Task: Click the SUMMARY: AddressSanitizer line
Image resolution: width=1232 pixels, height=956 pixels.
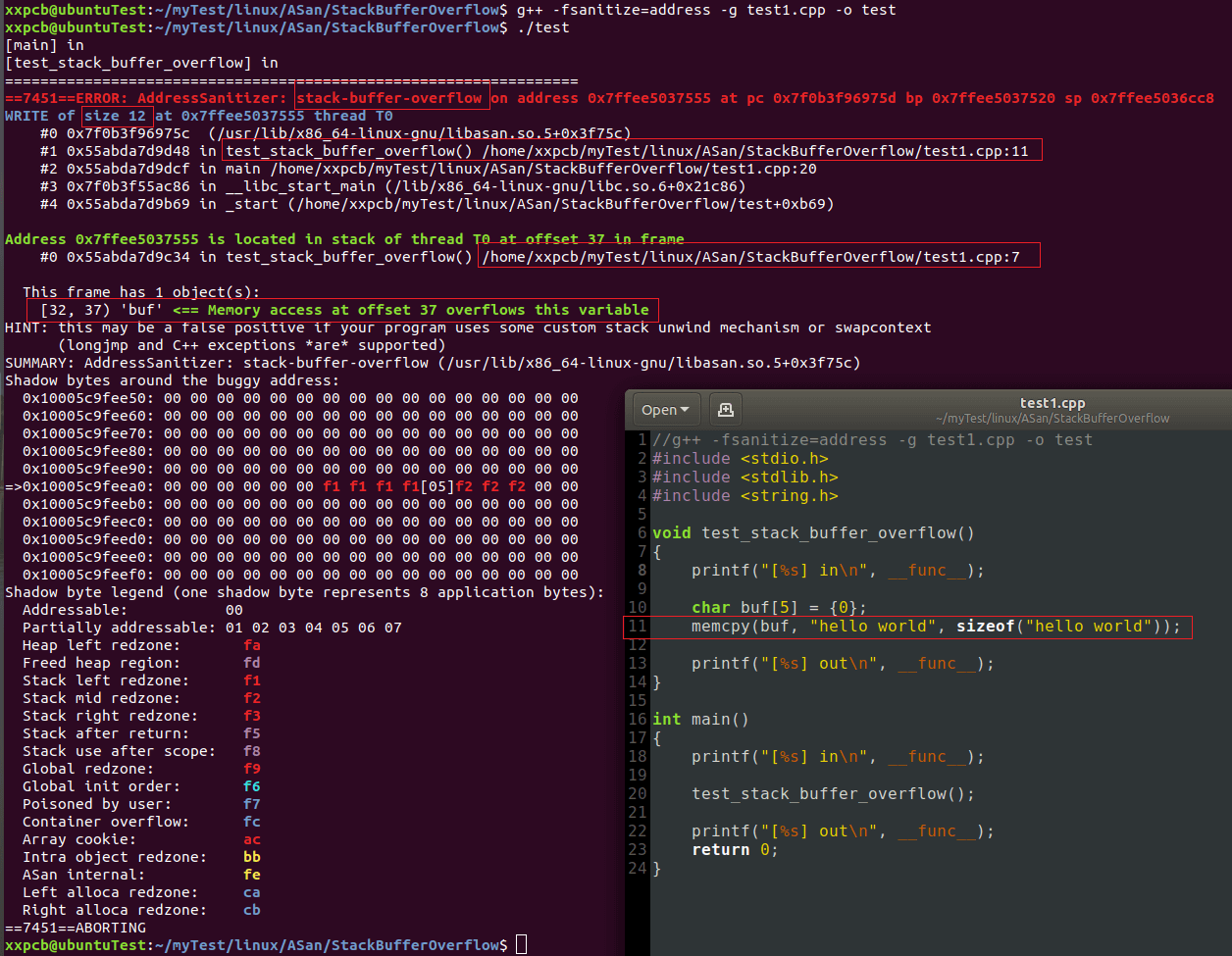Action: pyautogui.click(x=433, y=363)
